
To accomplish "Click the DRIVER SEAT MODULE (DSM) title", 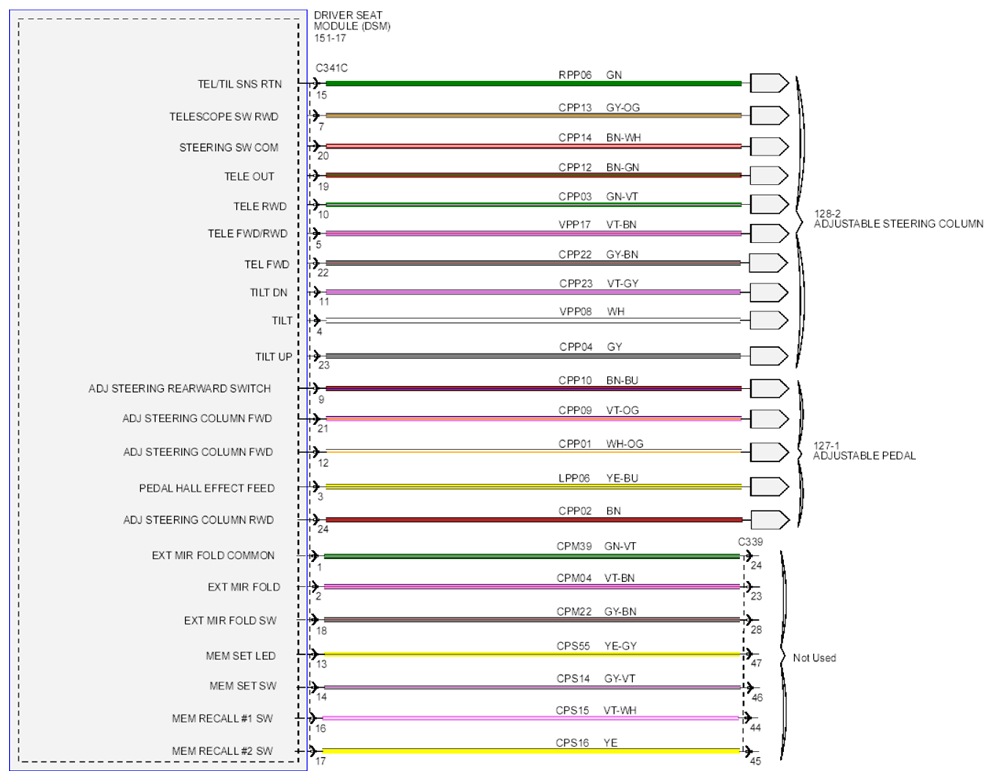I will 352,21.
